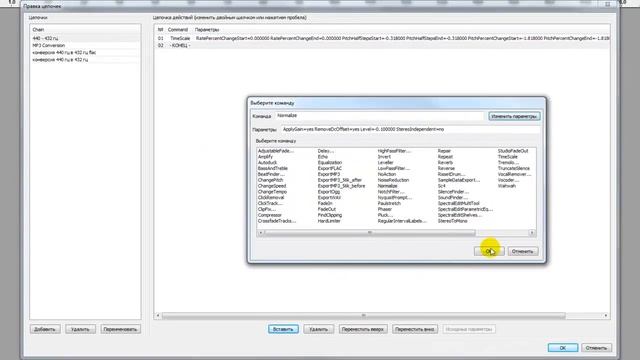Click OK at the bottom of Правка цепочек

(562, 348)
